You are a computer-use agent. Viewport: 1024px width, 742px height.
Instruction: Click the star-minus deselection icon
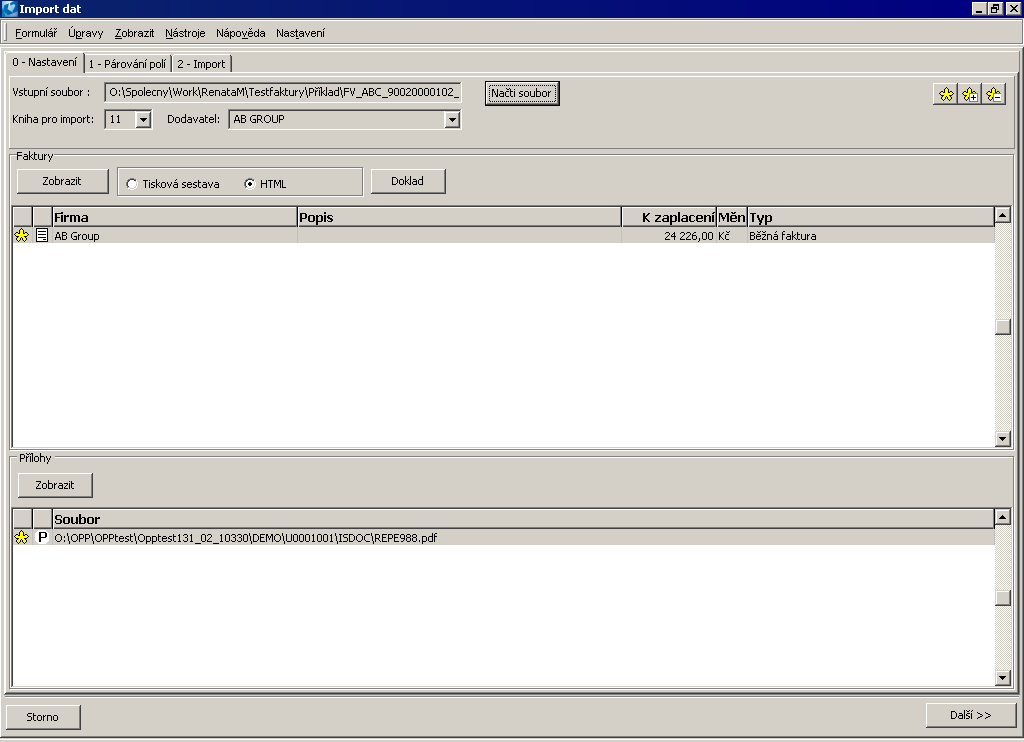coord(994,94)
